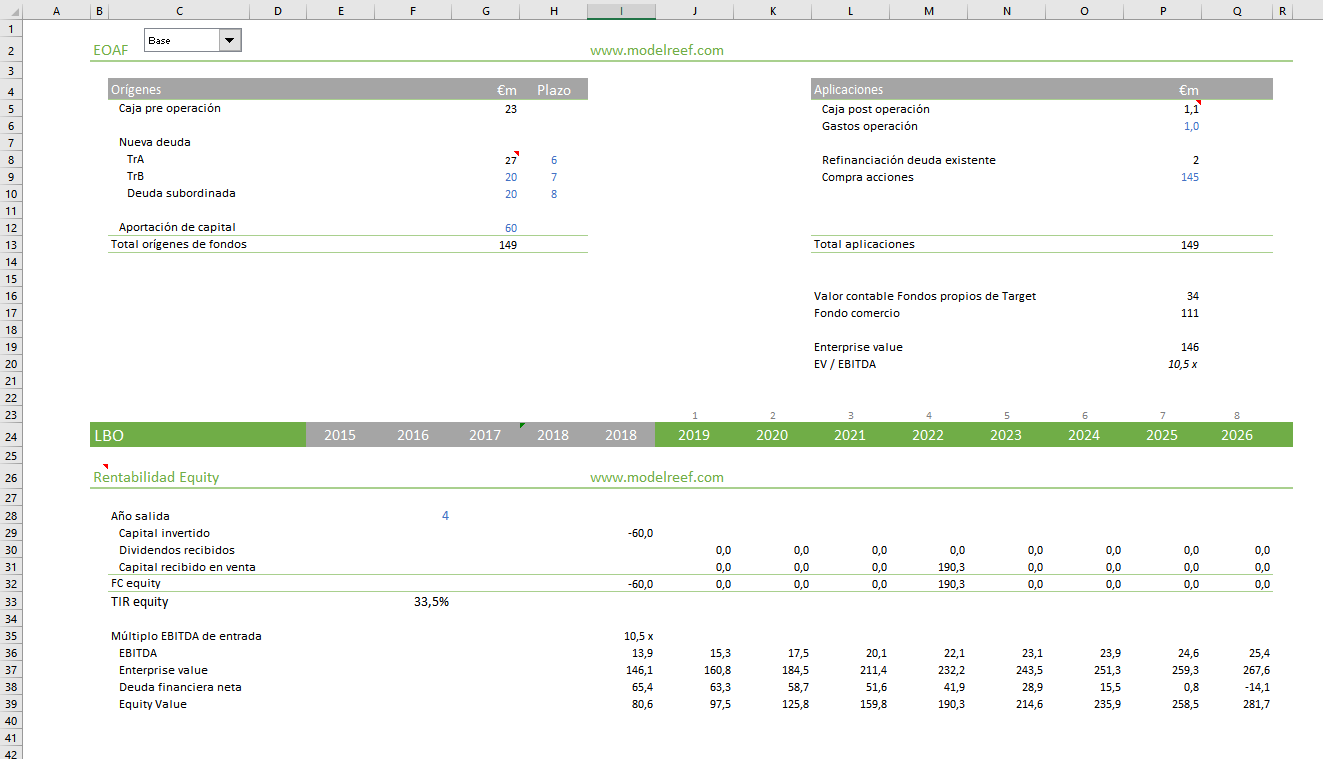
Task: Click the TIR equity cell showing 33,5%
Action: tap(431, 602)
